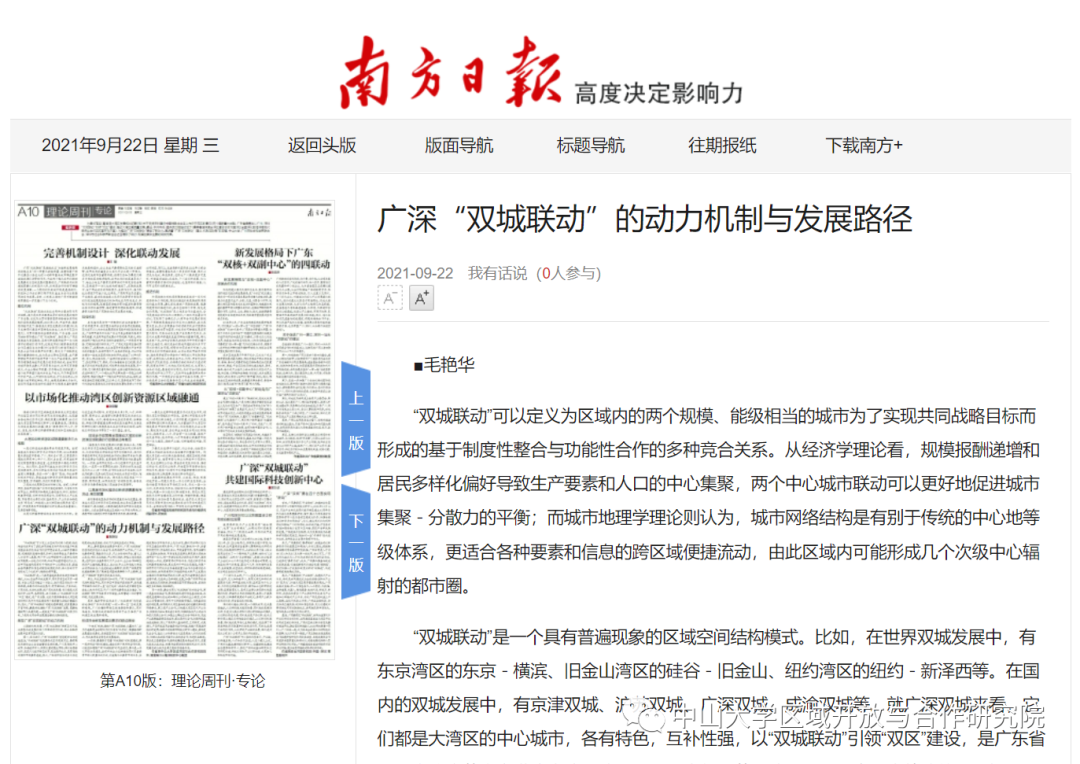The height and width of the screenshot is (764, 1080).
Task: Open 标题导航 menu item
Action: click(590, 145)
